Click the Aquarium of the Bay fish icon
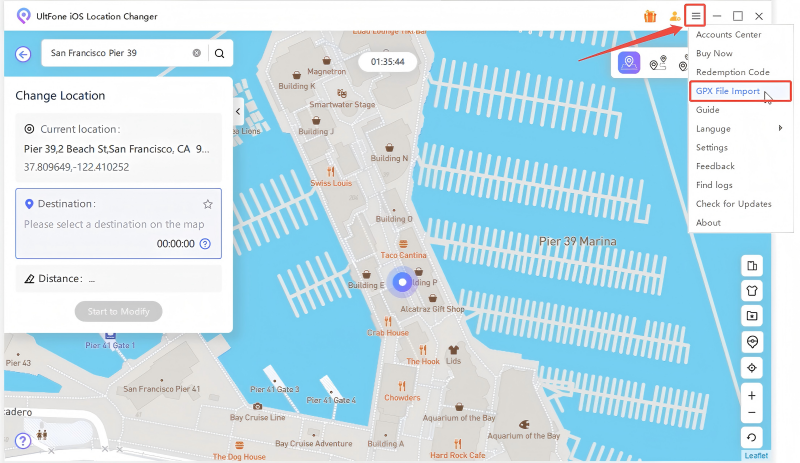This screenshot has width=800, height=463. [524, 425]
